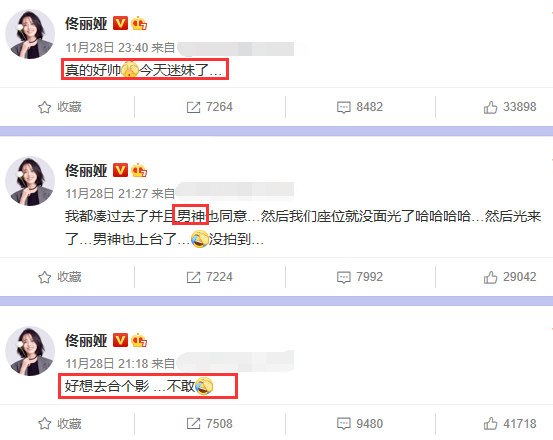This screenshot has height=440, width=553.
Task: Click username 佟丽娅 on the 21:18 post
Action: pos(86,341)
